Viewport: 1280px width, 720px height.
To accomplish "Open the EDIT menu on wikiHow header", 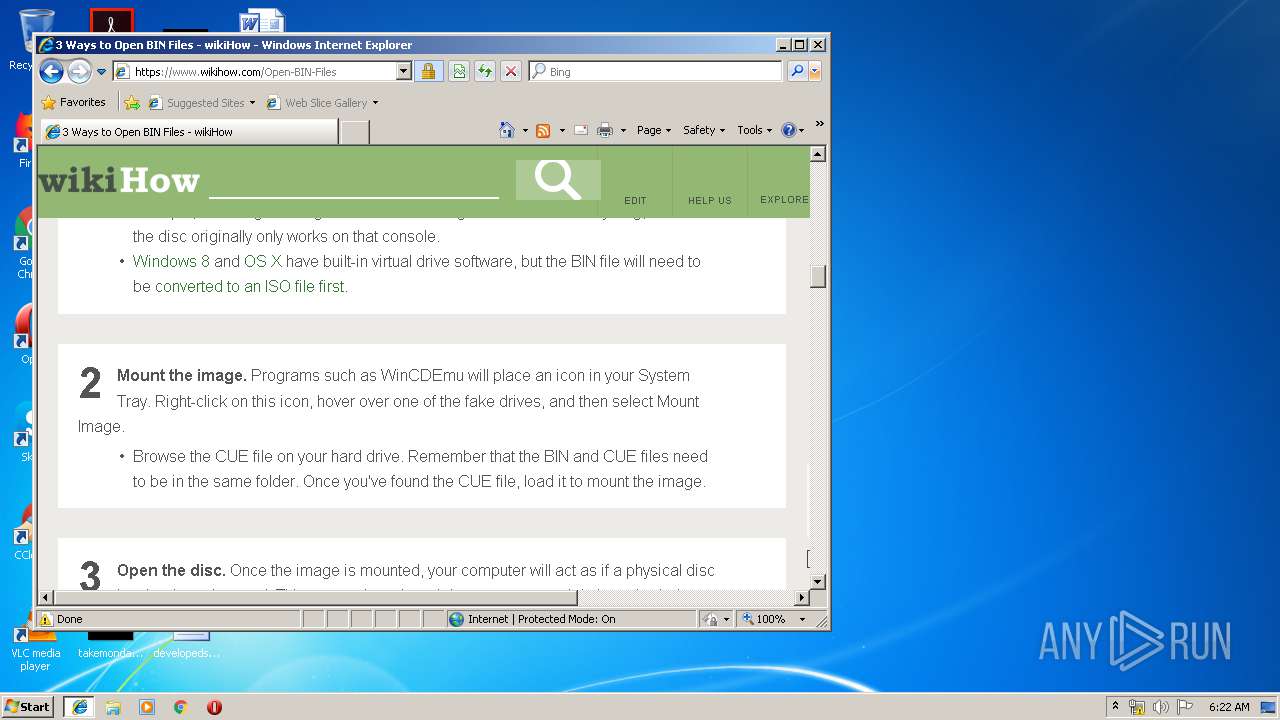I will 635,200.
